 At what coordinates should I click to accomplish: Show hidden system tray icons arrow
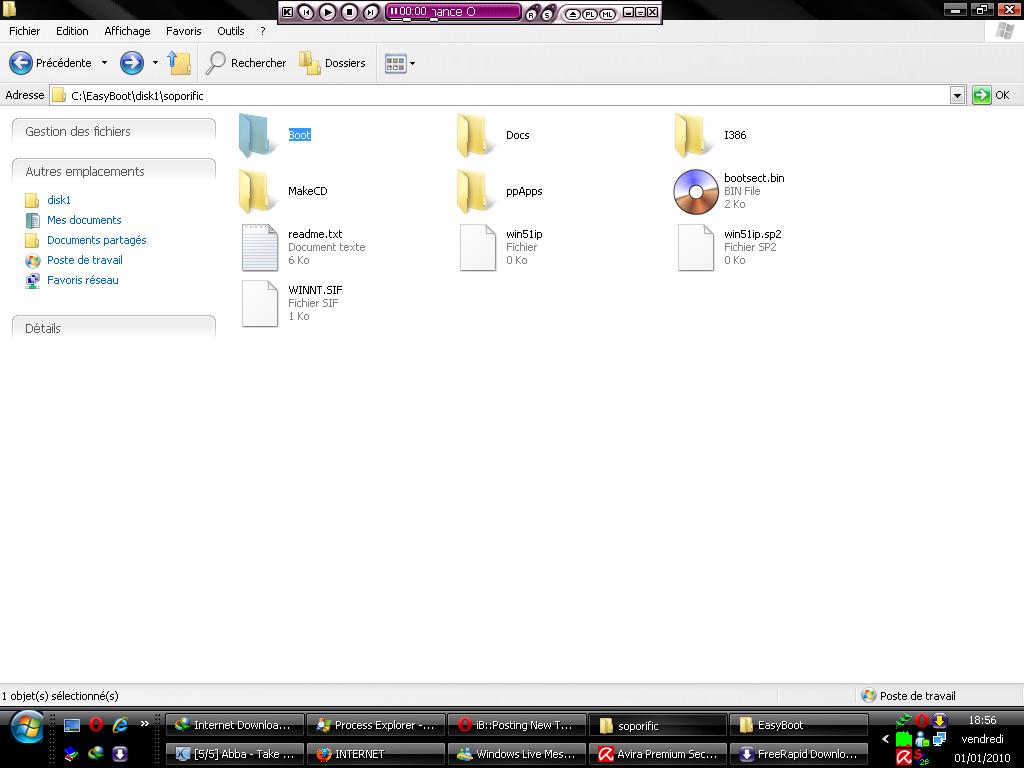coord(886,739)
